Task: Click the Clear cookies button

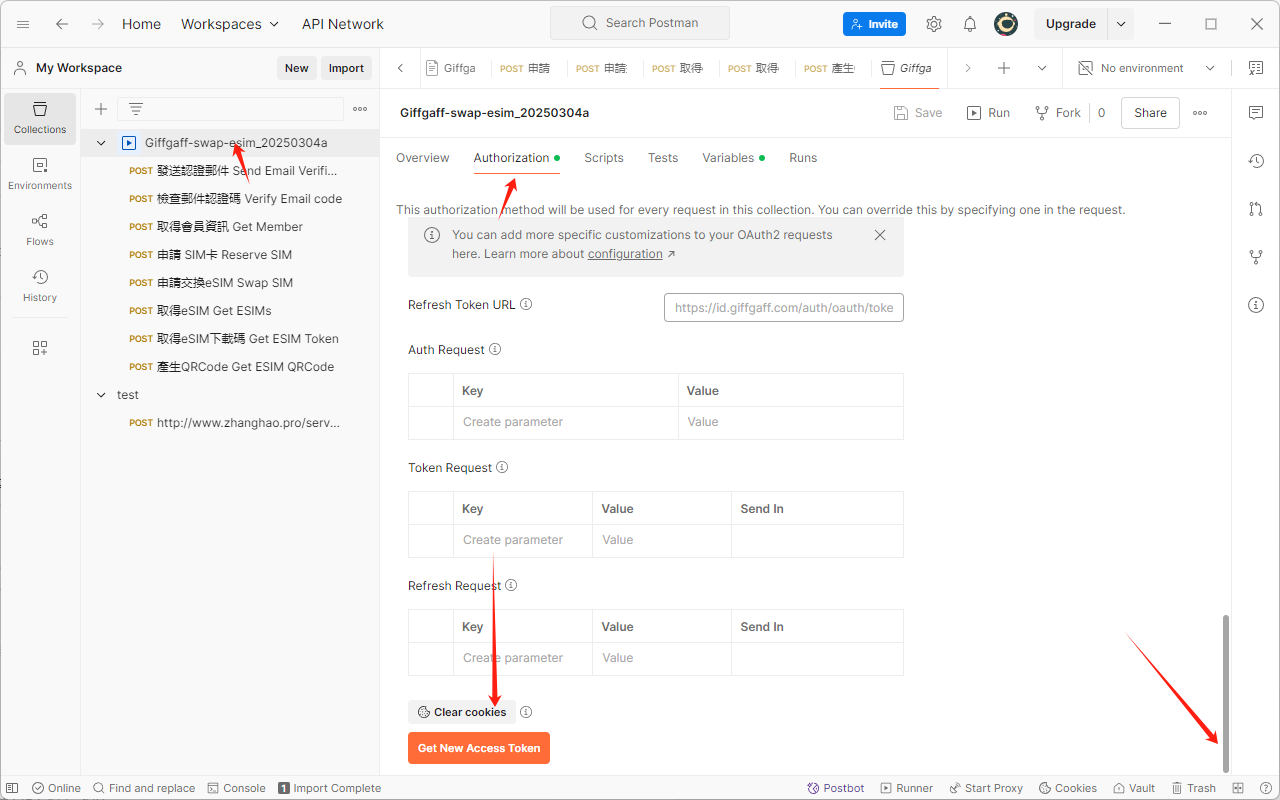Action: coord(462,712)
